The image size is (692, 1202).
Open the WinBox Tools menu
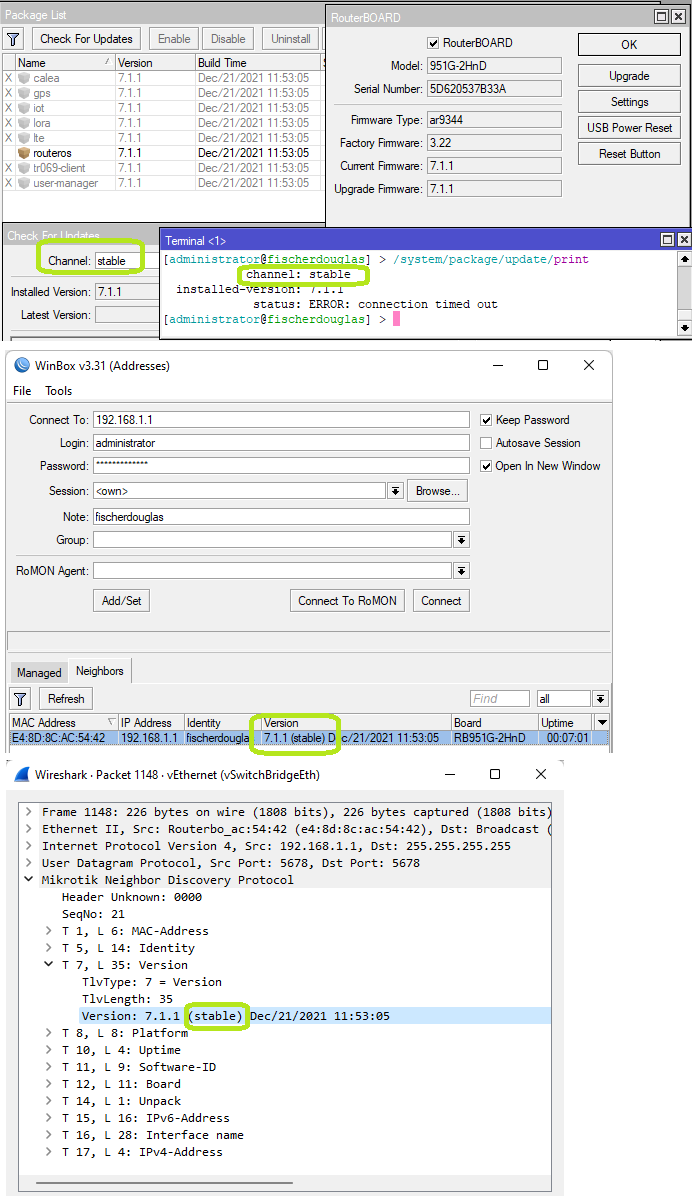click(59, 391)
